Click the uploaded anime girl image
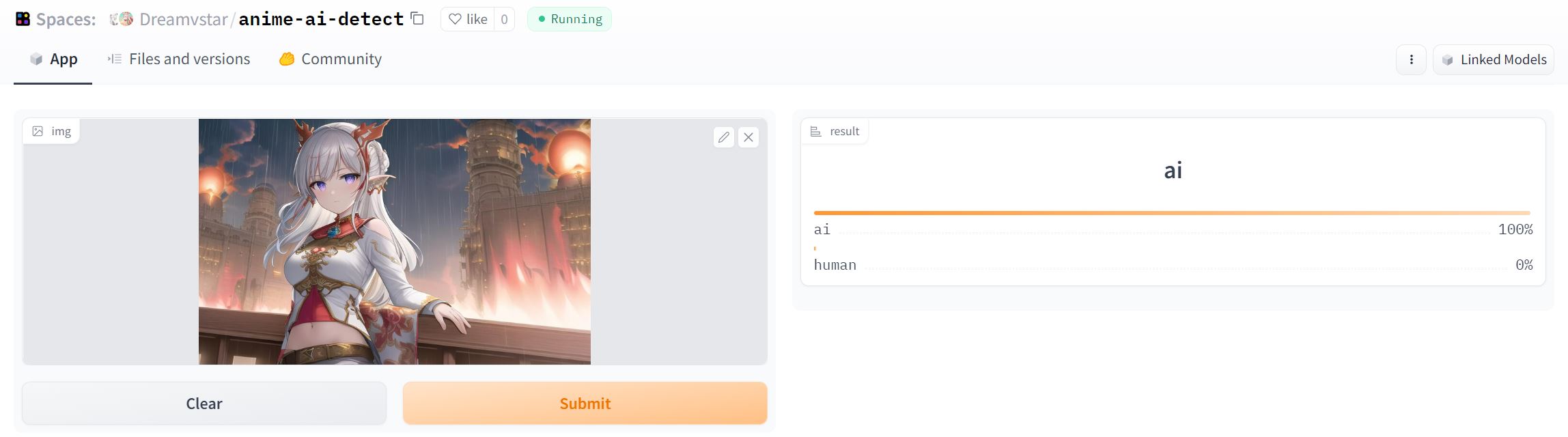The width and height of the screenshot is (1568, 437). click(395, 242)
